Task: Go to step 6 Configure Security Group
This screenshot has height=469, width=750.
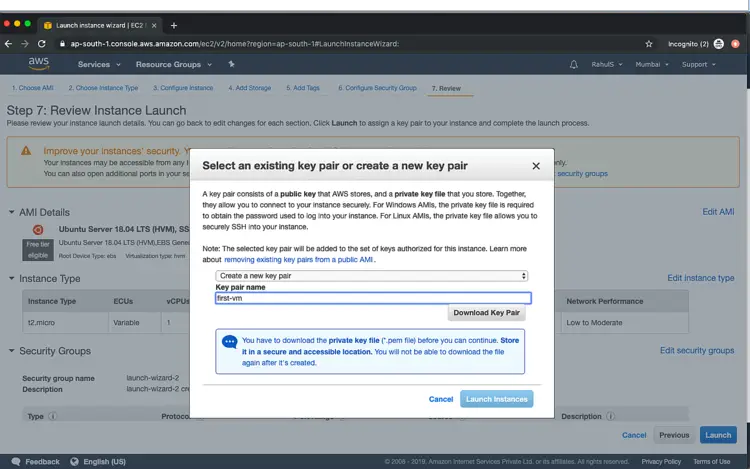Action: click(377, 88)
